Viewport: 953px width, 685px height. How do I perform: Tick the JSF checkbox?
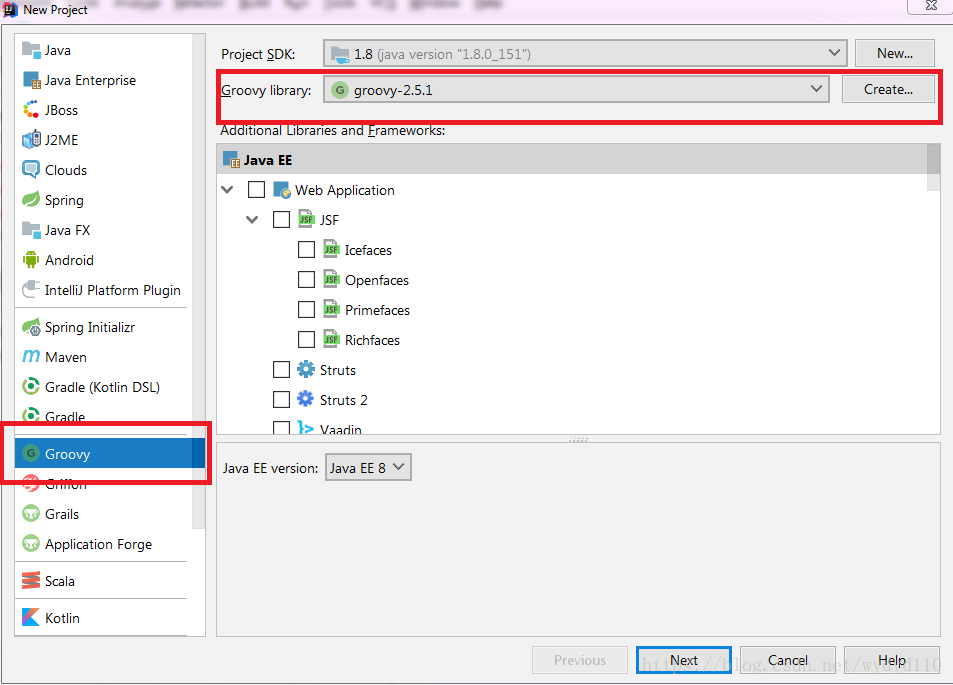281,219
